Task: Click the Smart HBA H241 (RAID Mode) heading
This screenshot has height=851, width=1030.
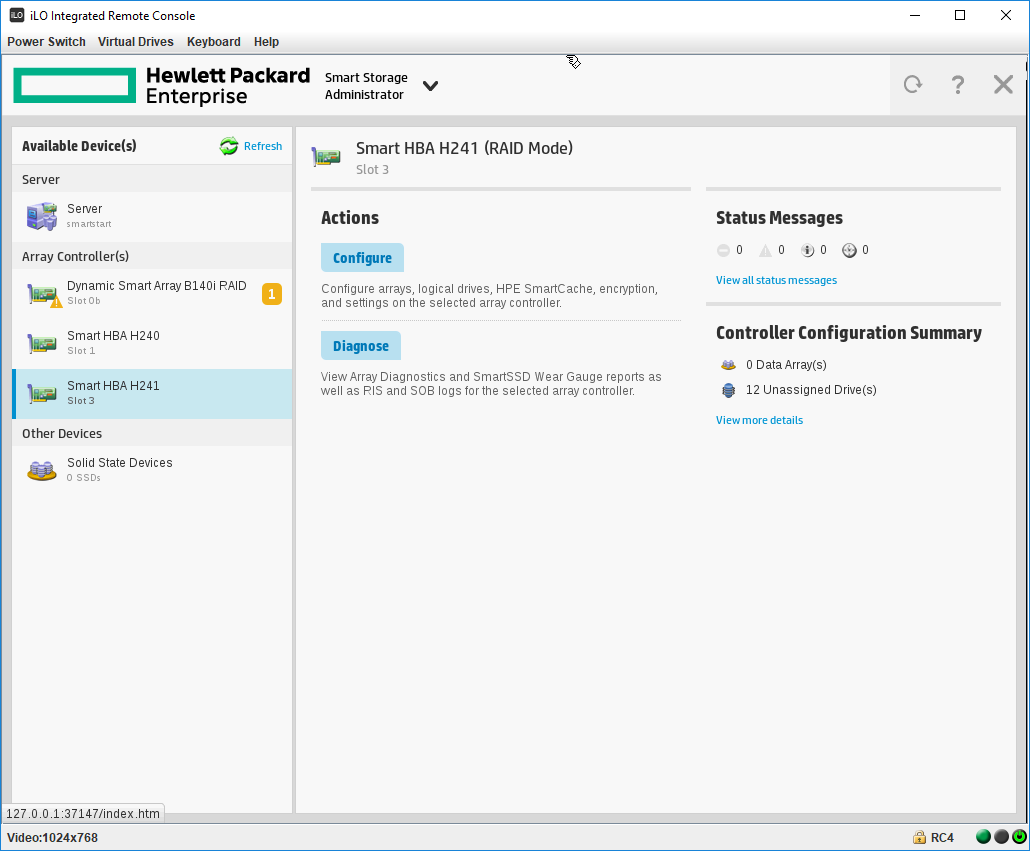Action: pos(464,148)
